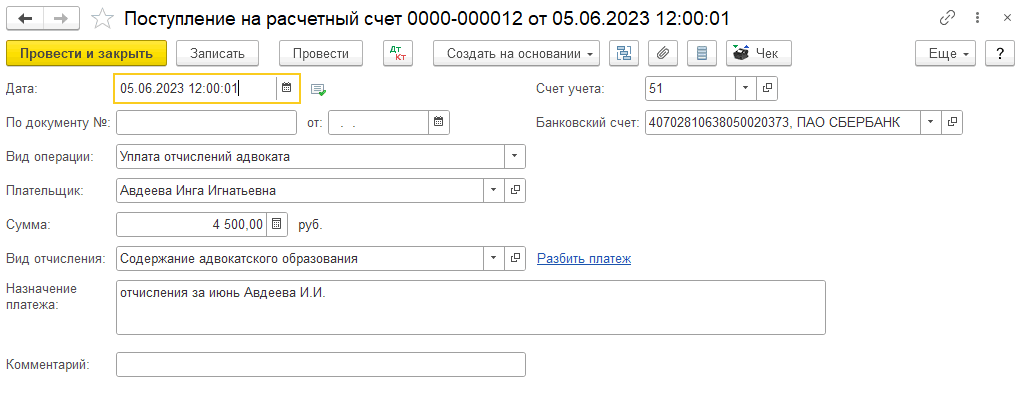Copy the document link via the chain icon
The height and width of the screenshot is (401, 1022).
(x=947, y=19)
